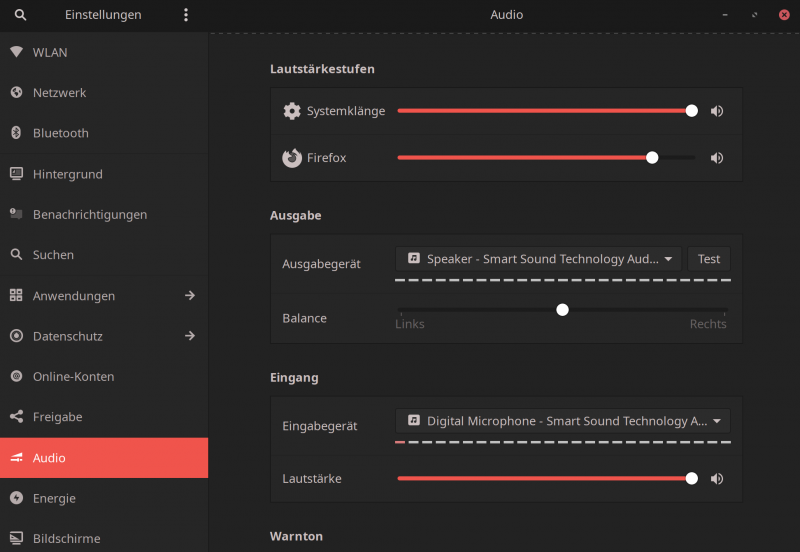
Task: Click the Online-Konten icon
Action: pos(16,377)
